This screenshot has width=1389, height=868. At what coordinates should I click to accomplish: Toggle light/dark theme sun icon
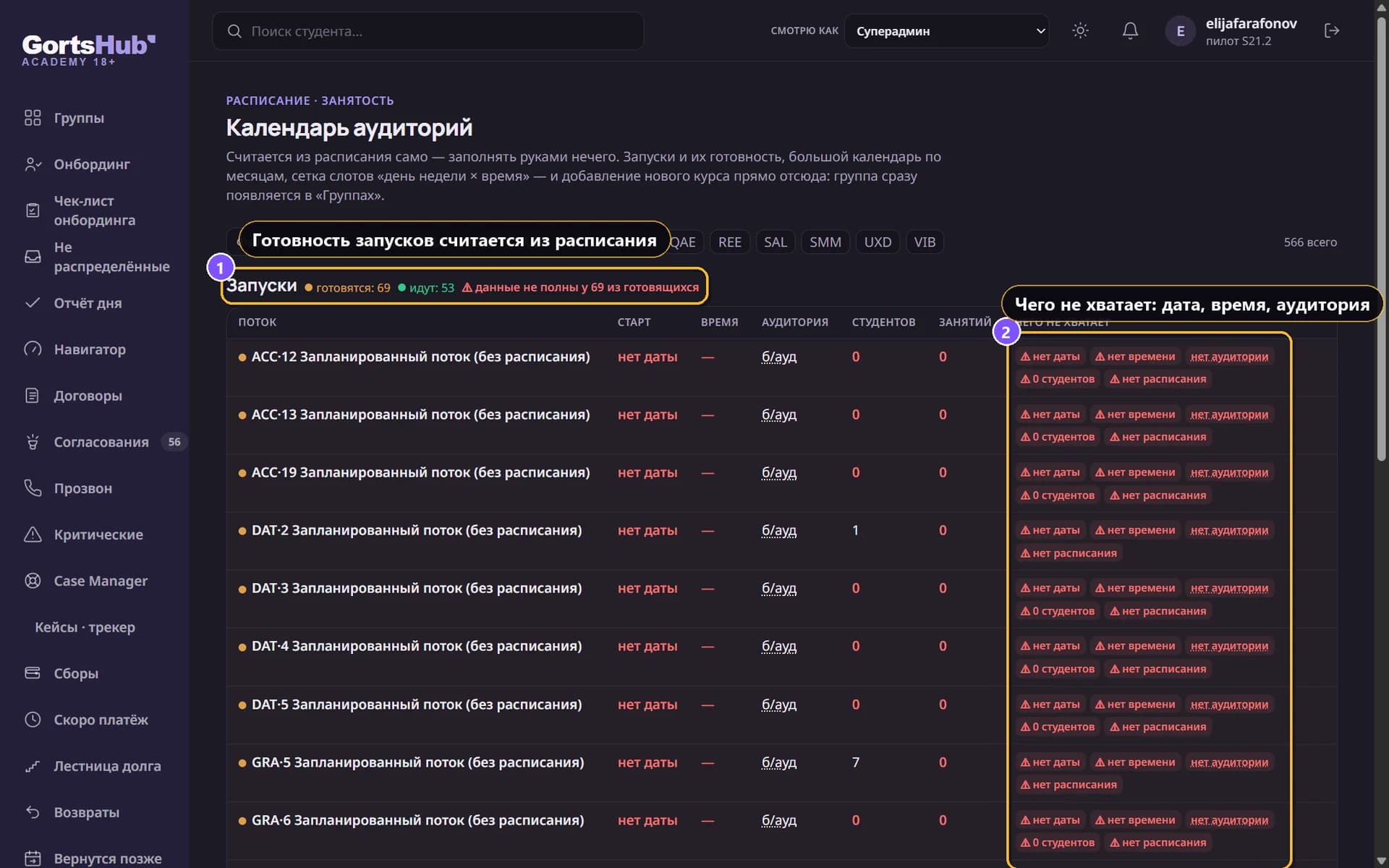(x=1080, y=30)
